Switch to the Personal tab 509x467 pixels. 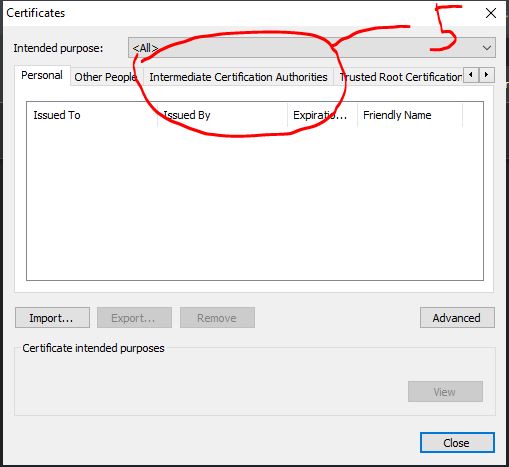click(x=42, y=75)
